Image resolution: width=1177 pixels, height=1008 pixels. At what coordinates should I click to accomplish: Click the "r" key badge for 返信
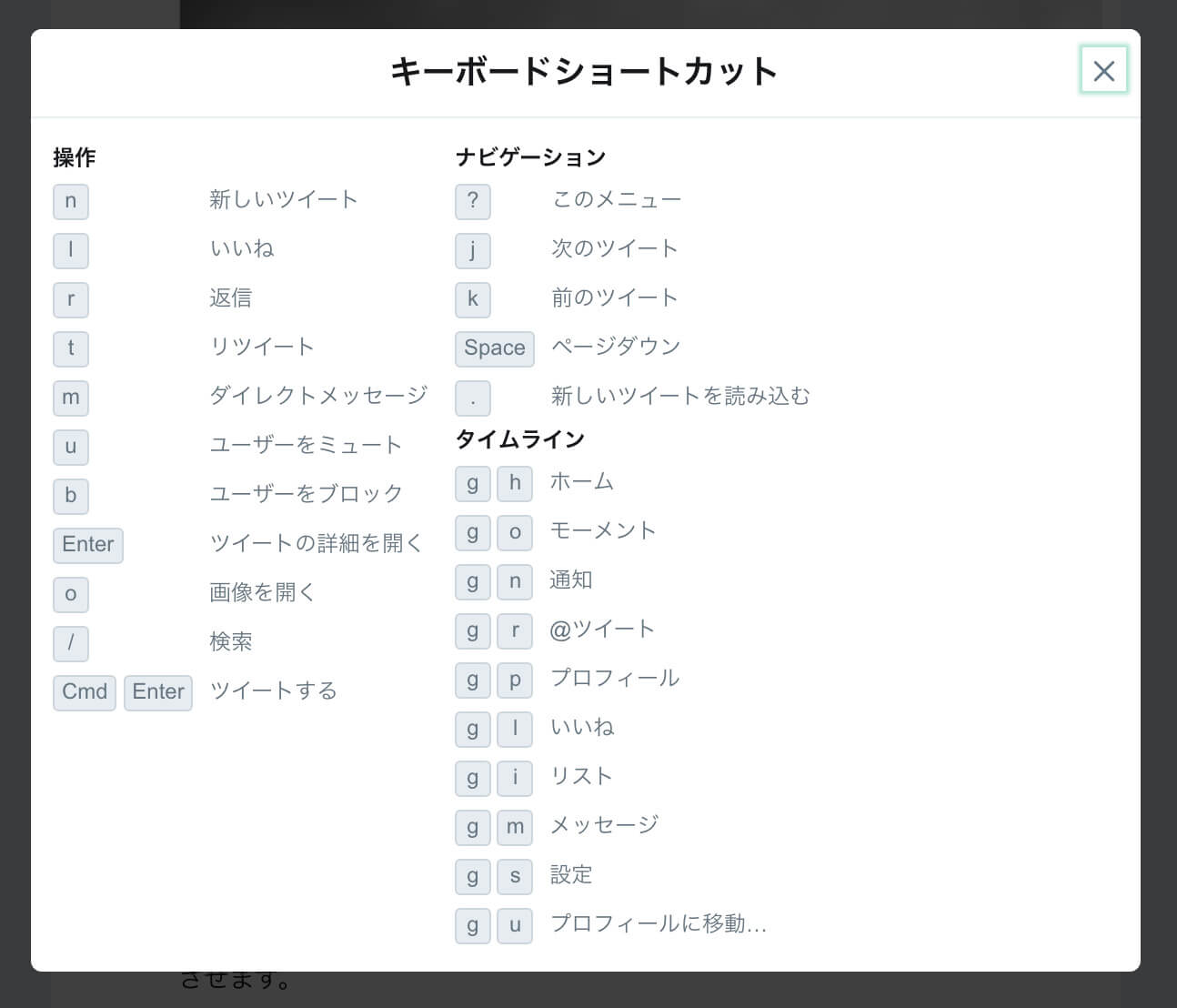pyautogui.click(x=70, y=299)
